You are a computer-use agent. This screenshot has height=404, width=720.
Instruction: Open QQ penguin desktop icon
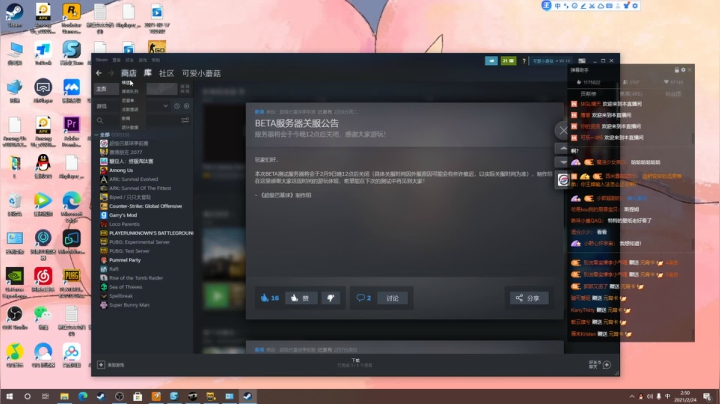[43, 166]
